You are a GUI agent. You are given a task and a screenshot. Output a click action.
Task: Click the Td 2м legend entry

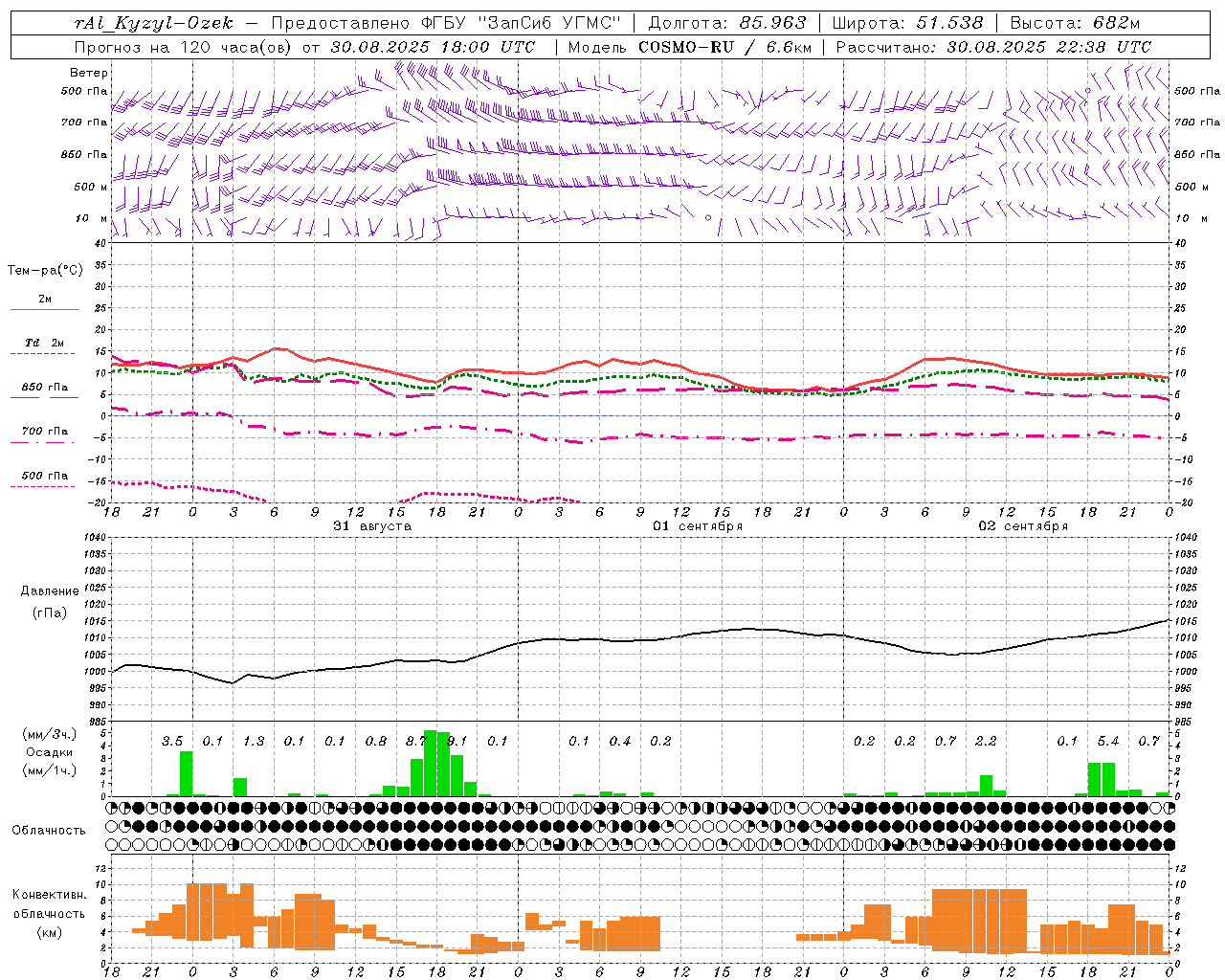tap(45, 343)
